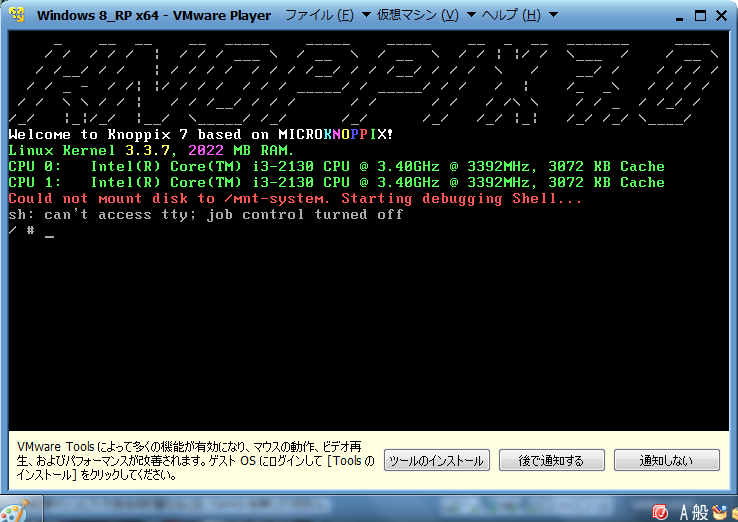Click inside the terminal at the '/ #' prompt
This screenshot has width=738, height=522.
[31, 231]
